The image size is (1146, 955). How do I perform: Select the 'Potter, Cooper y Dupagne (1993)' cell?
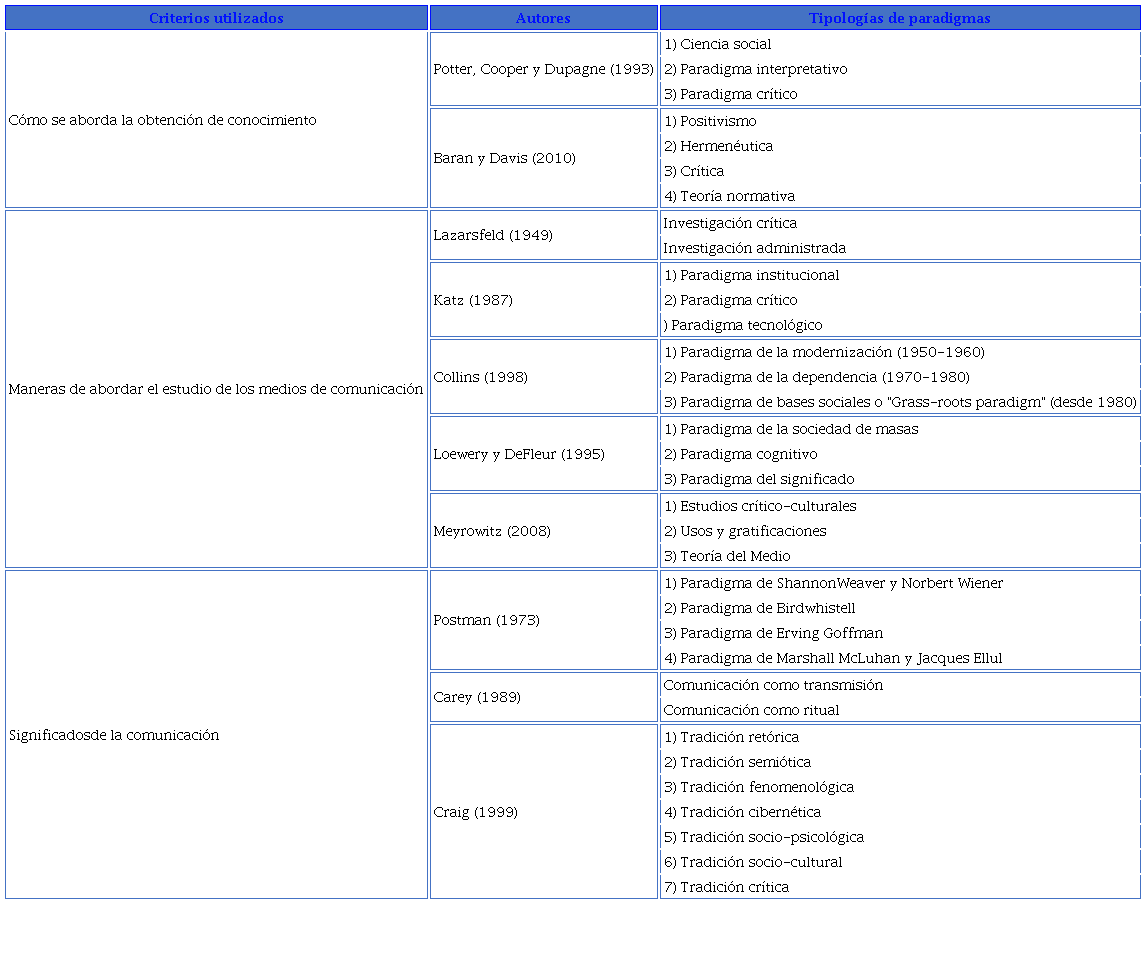click(x=543, y=69)
